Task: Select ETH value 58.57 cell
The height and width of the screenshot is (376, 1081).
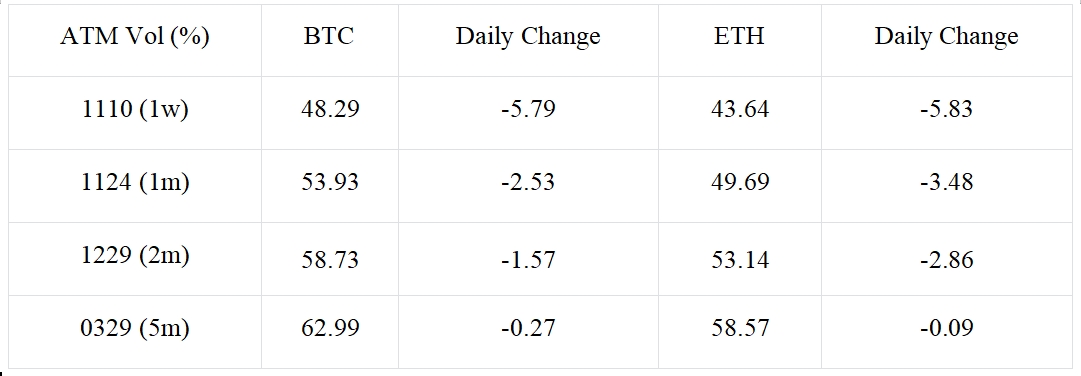Action: (739, 333)
